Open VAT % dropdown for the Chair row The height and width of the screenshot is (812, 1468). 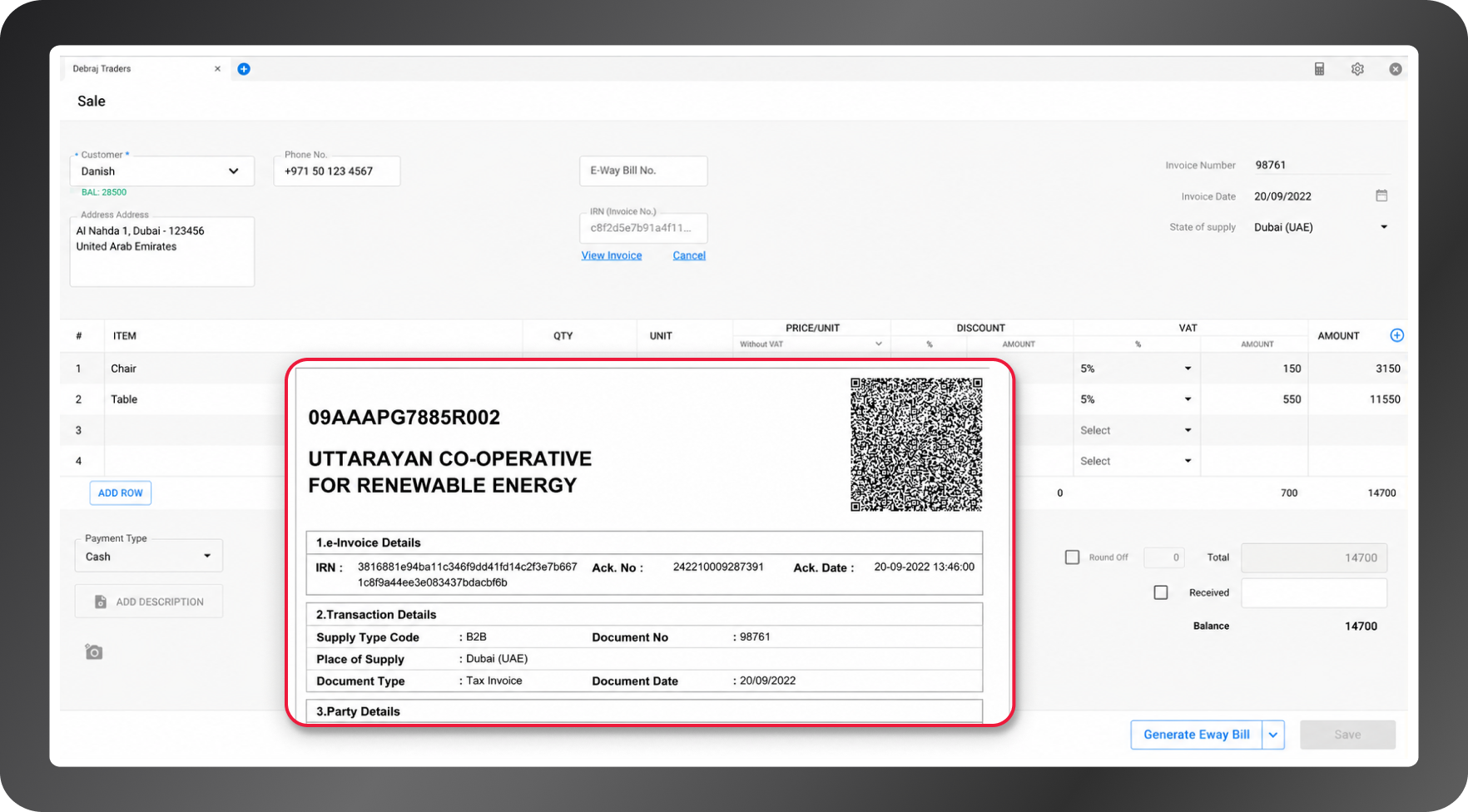1136,369
